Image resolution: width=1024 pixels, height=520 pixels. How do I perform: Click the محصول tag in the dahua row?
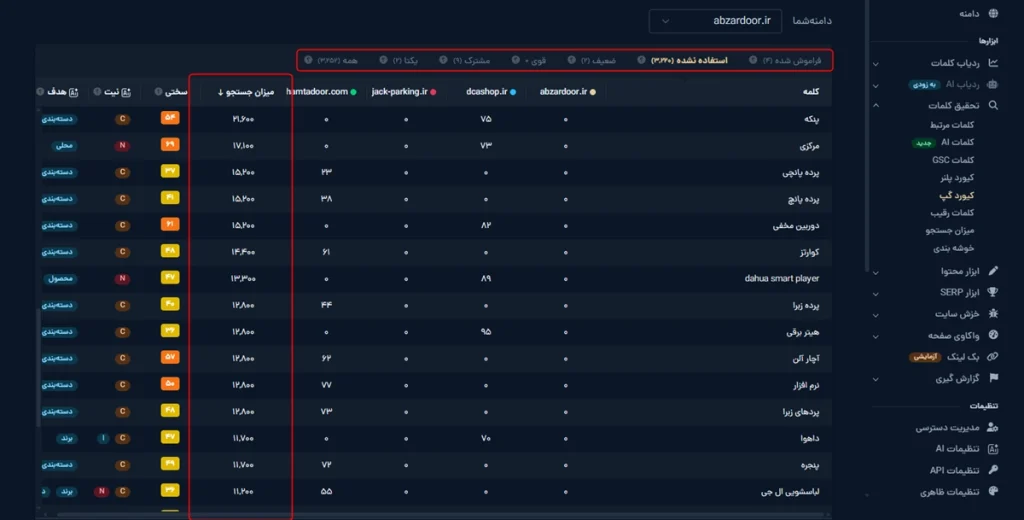click(x=60, y=279)
